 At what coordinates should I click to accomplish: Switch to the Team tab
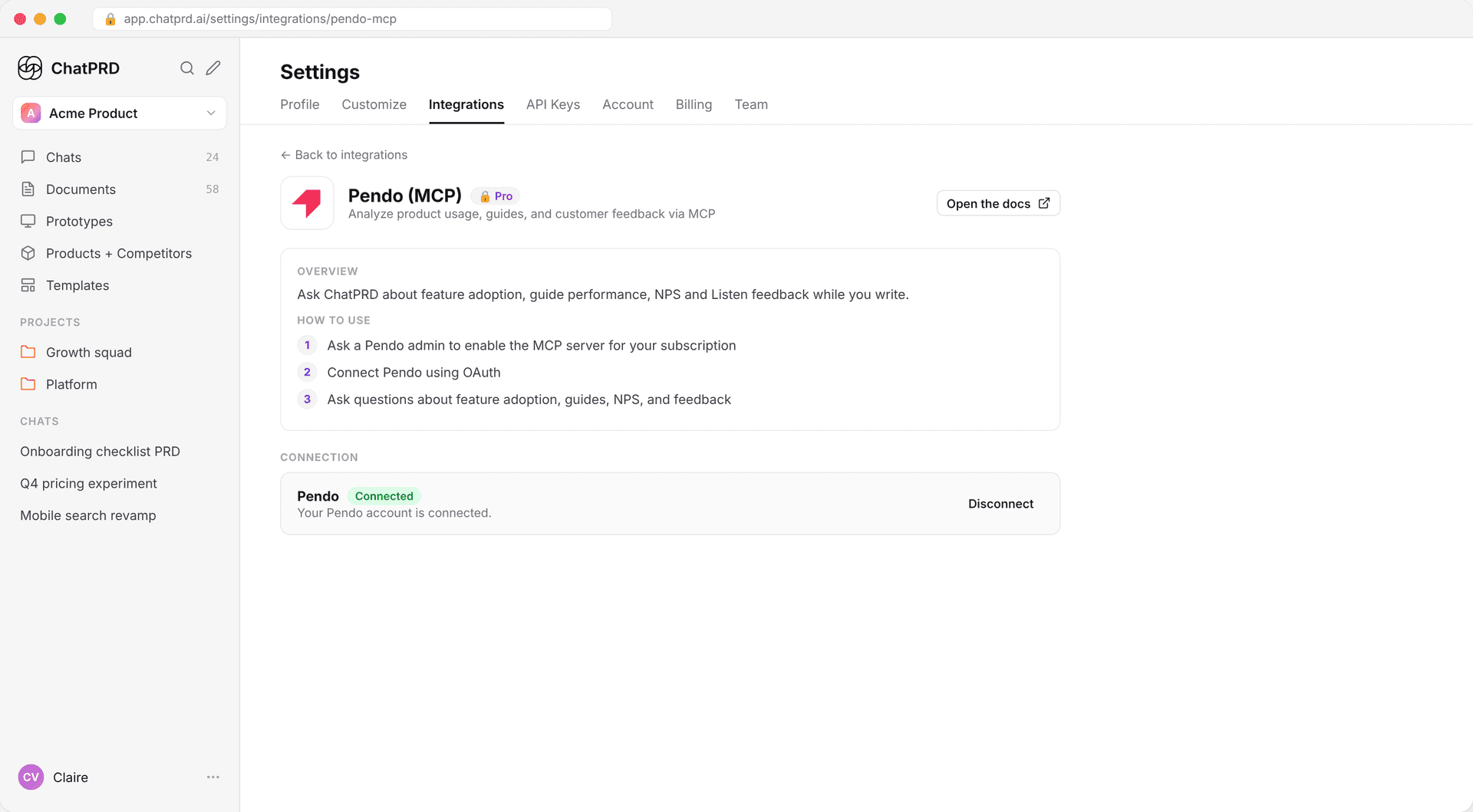751,104
